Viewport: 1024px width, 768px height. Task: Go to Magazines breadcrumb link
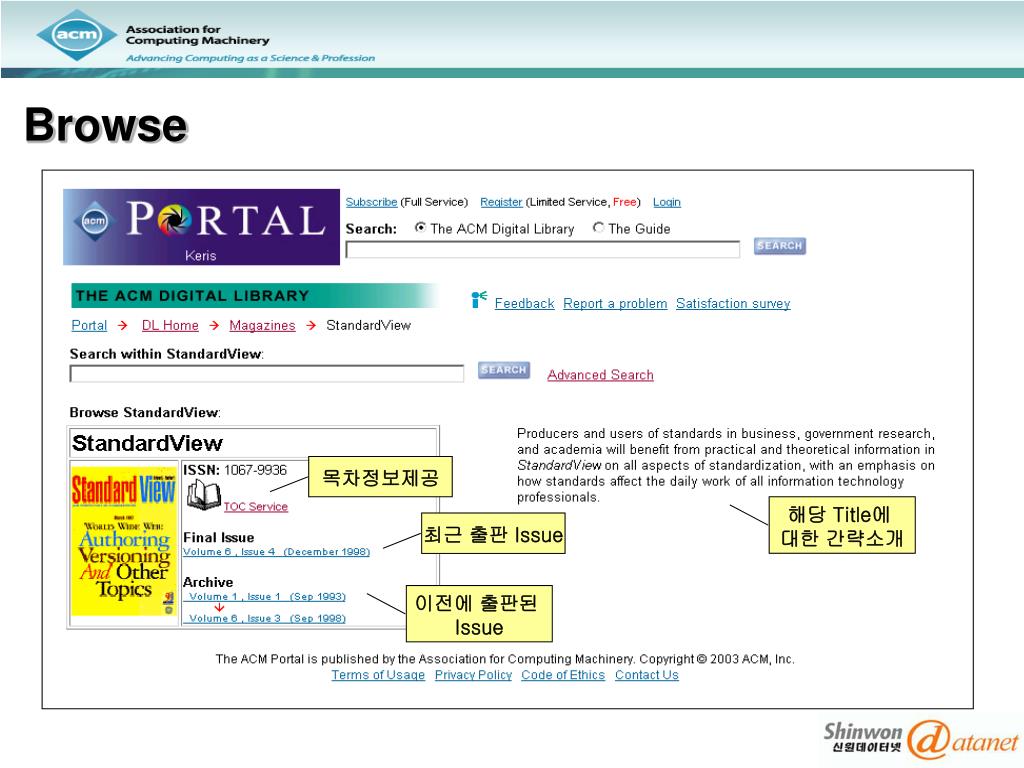point(262,325)
